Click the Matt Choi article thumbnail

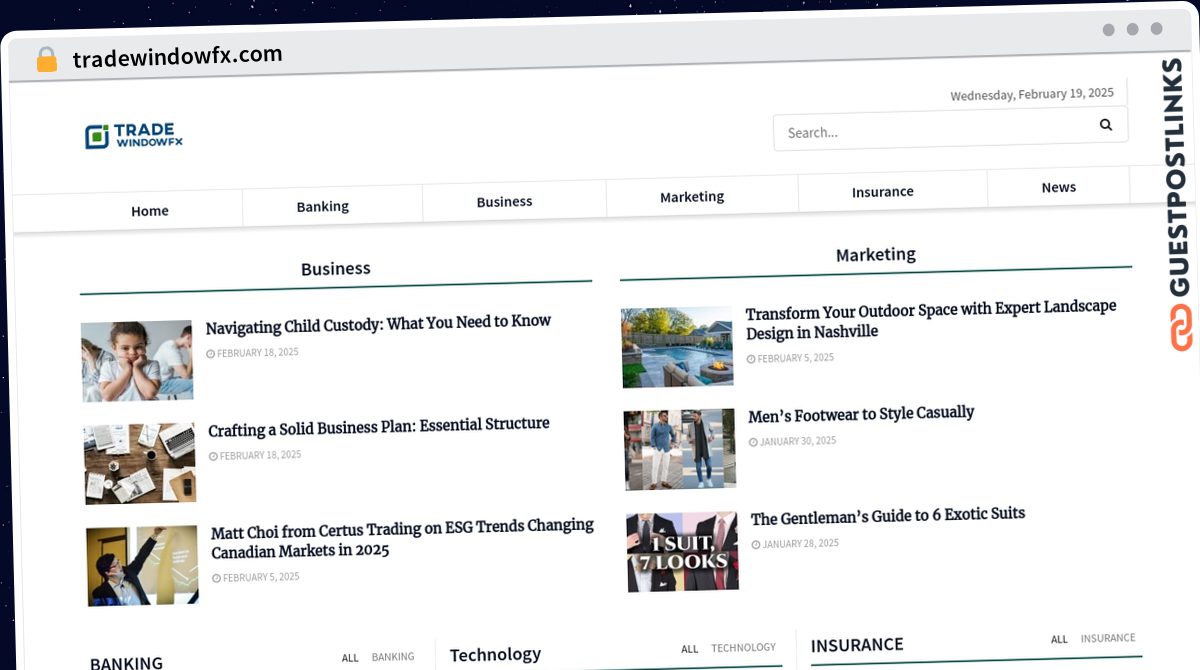(142, 566)
